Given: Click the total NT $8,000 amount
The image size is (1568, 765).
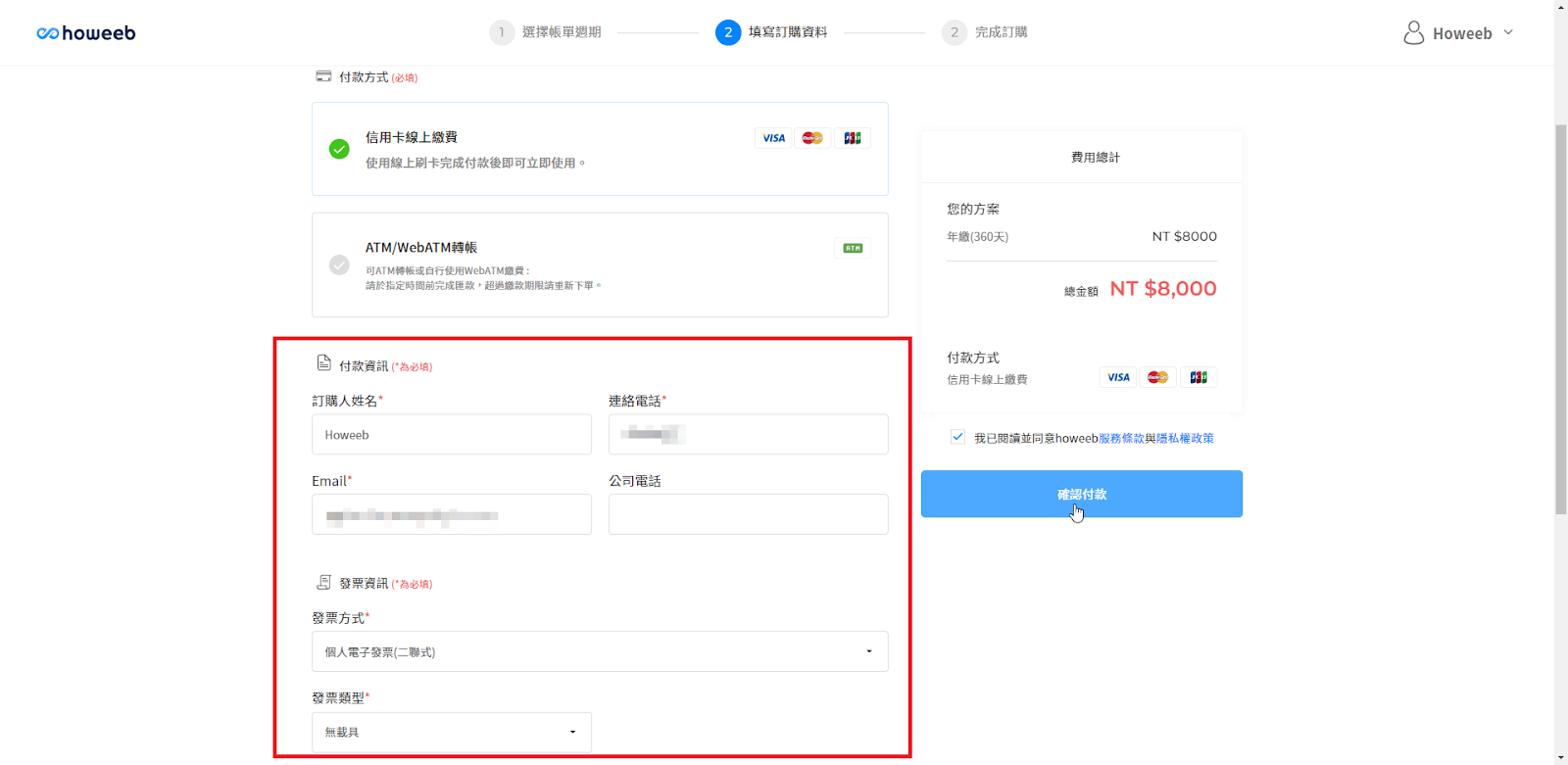Looking at the screenshot, I should 1163,289.
